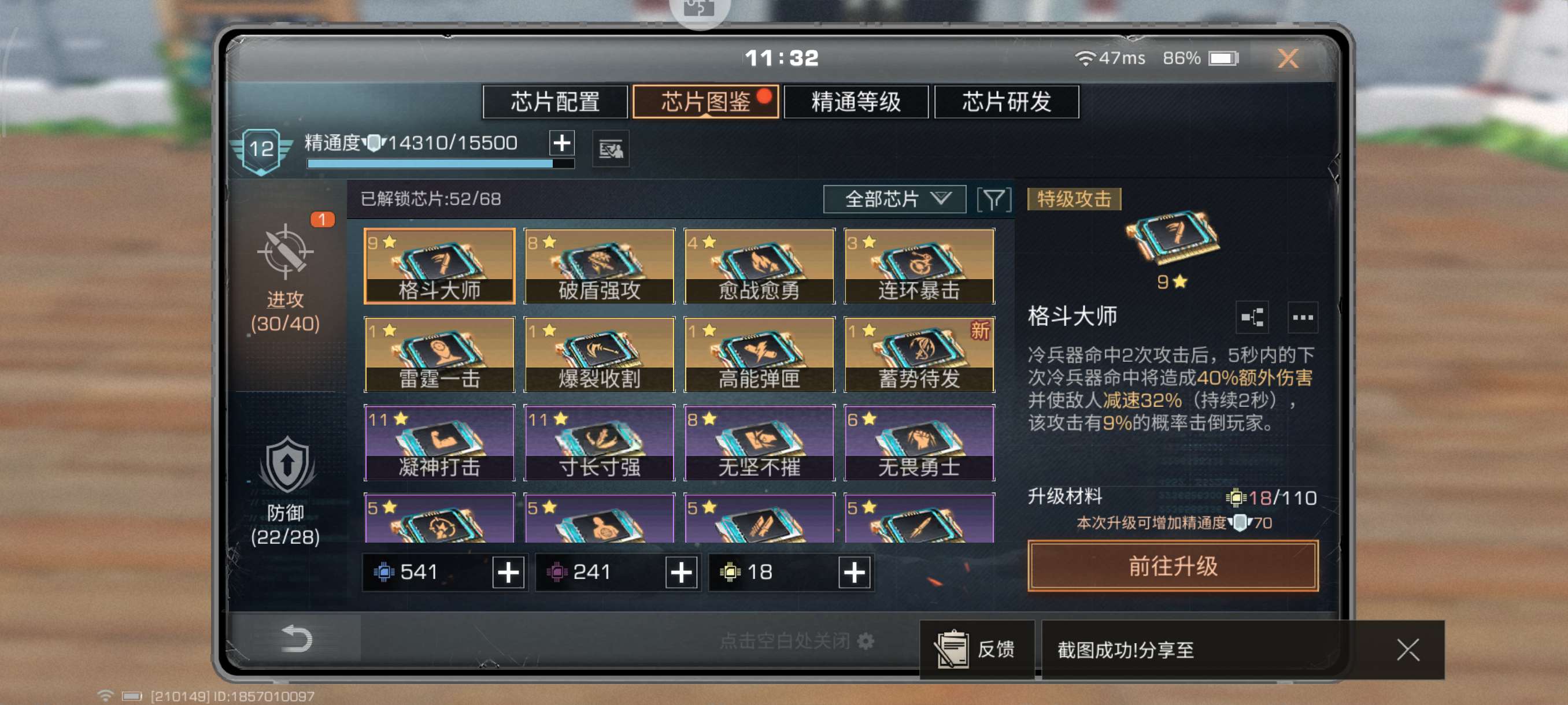Select the 凝神打击 chip card
This screenshot has height=705, width=1568.
pos(439,443)
